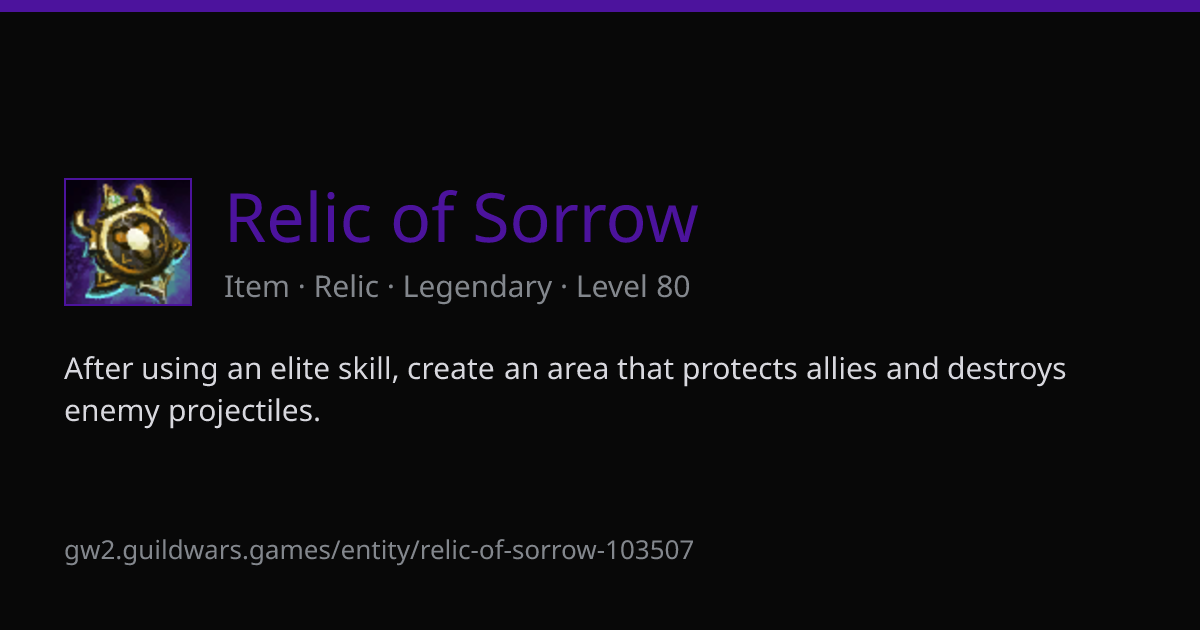Select the word Sorrow in the title
Screen dimensions: 1200x630
point(585,217)
